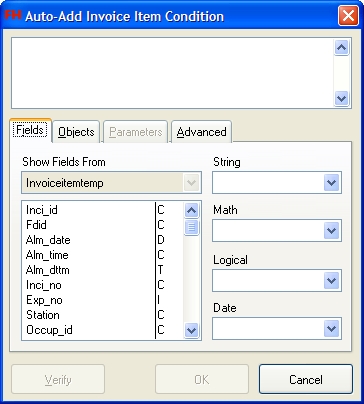Click the expression box scroll down arrow

coord(341,98)
